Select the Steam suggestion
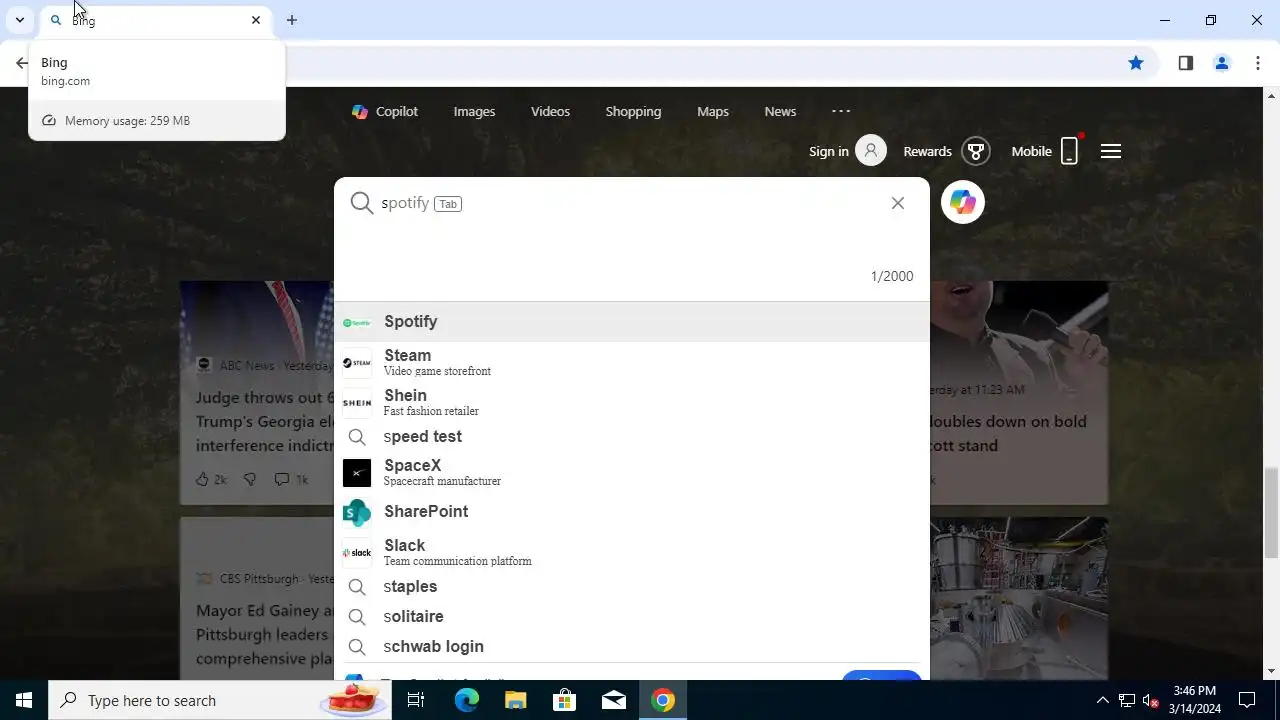This screenshot has height=720, width=1280. tap(632, 362)
